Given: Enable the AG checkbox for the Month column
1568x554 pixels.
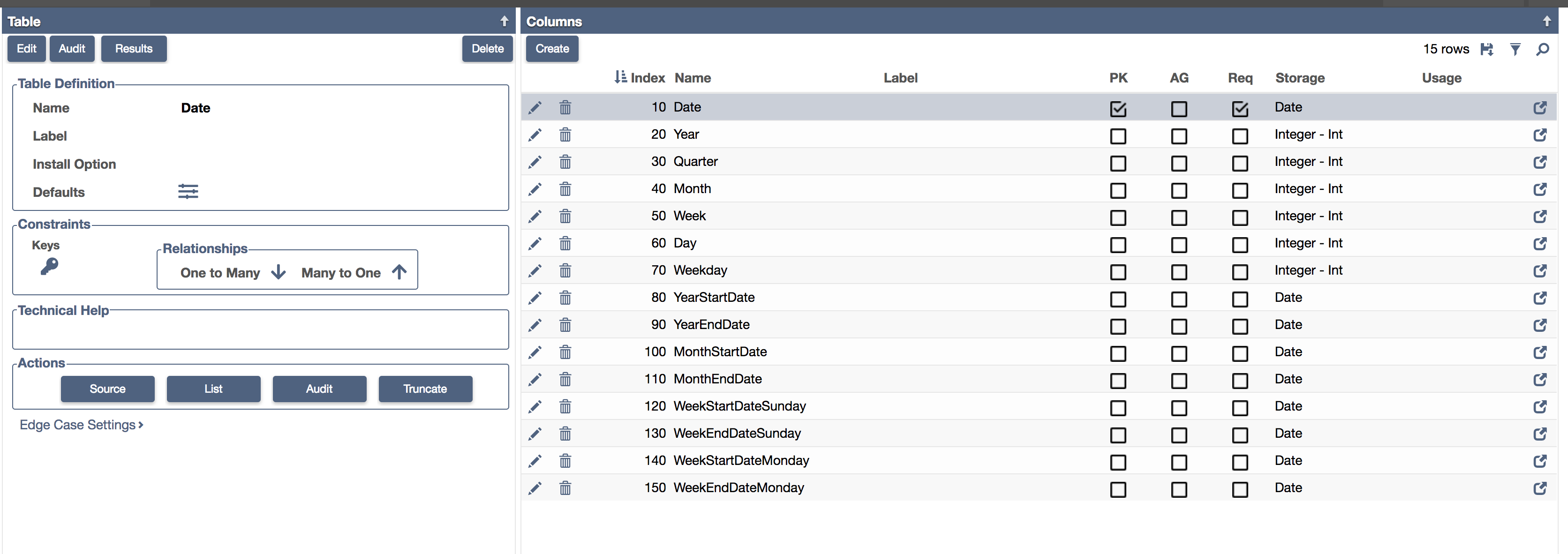Looking at the screenshot, I should coord(1178,191).
